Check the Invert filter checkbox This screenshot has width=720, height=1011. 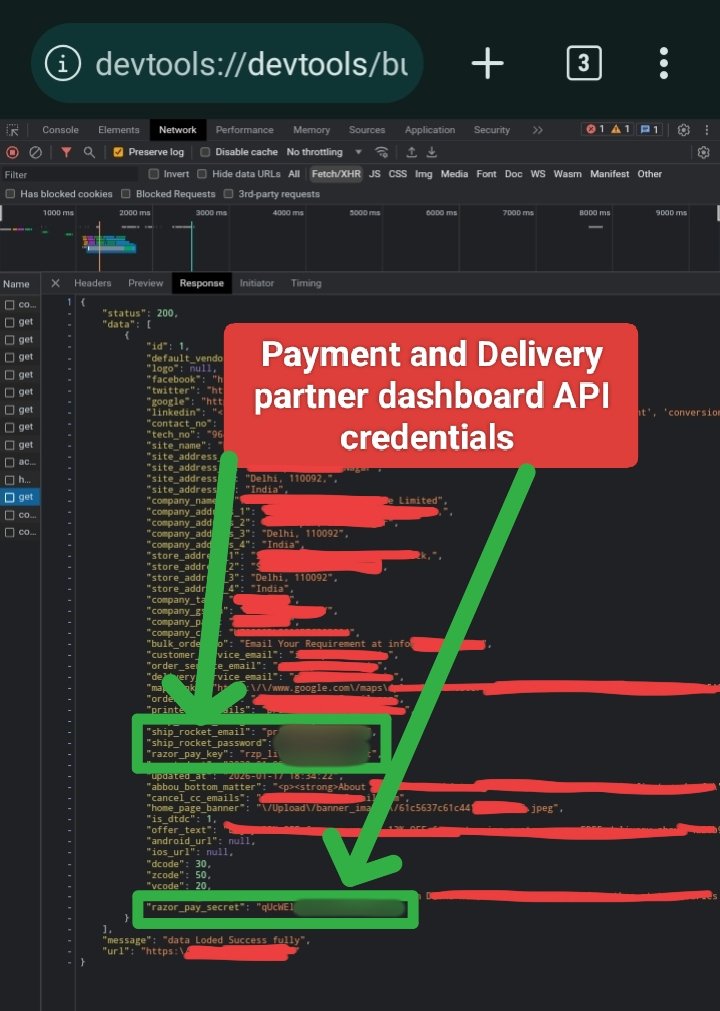153,174
